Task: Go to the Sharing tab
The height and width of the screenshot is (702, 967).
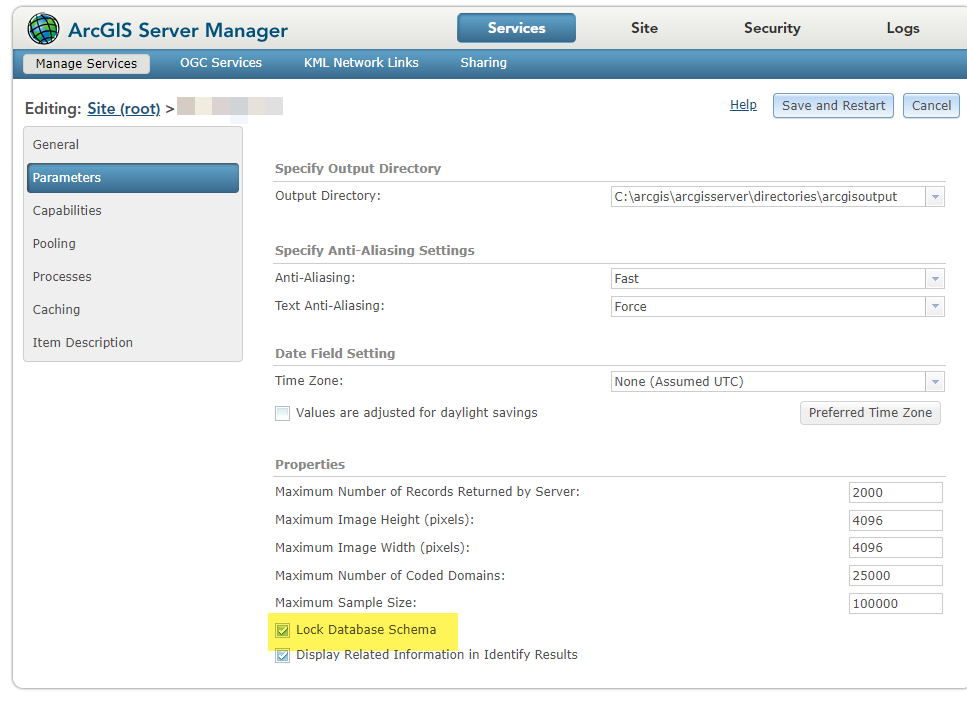Action: tap(483, 62)
